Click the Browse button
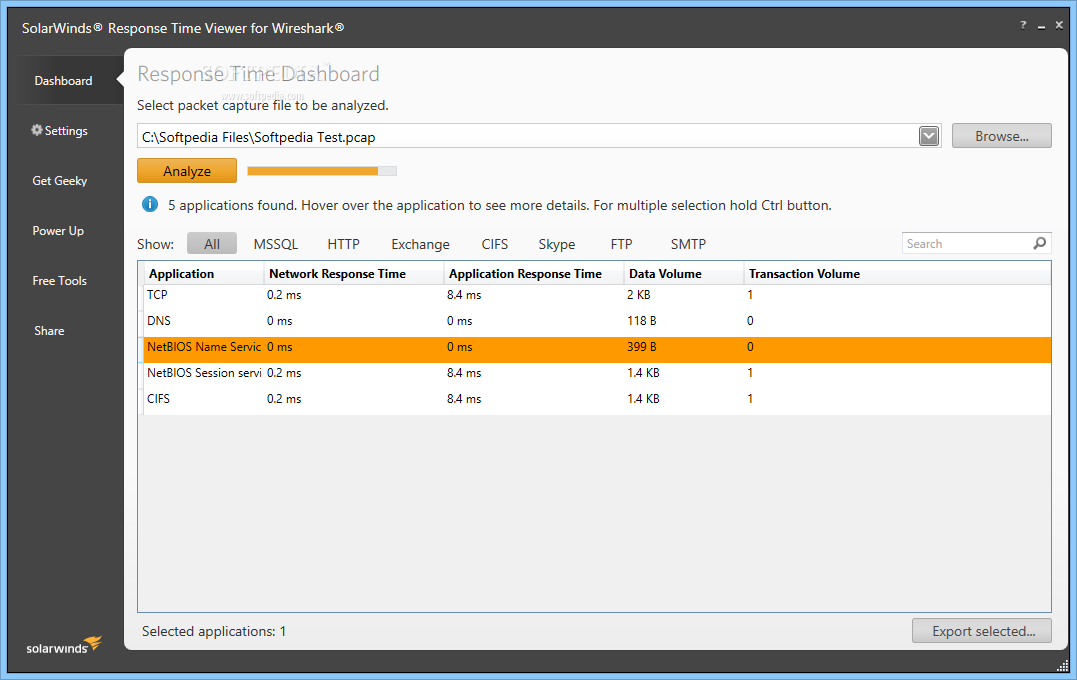Image resolution: width=1077 pixels, height=680 pixels. coord(1001,136)
